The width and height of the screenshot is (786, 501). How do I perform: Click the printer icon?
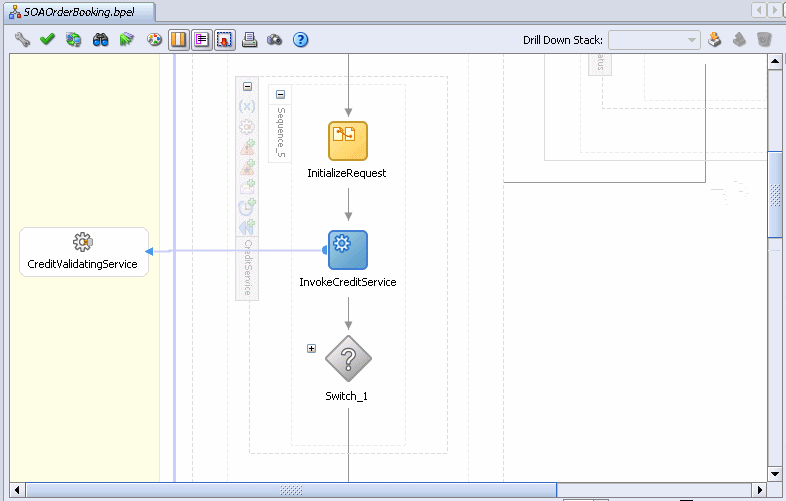pyautogui.click(x=249, y=40)
